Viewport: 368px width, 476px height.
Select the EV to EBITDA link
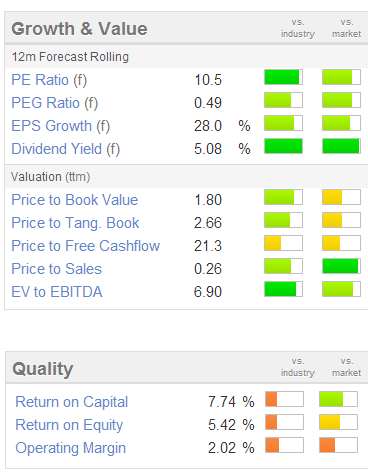pyautogui.click(x=57, y=292)
